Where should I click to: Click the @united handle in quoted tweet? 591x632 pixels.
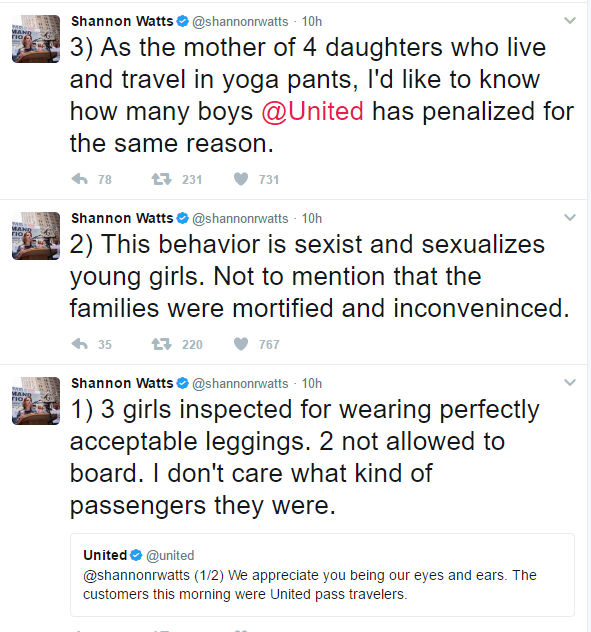[x=170, y=555]
